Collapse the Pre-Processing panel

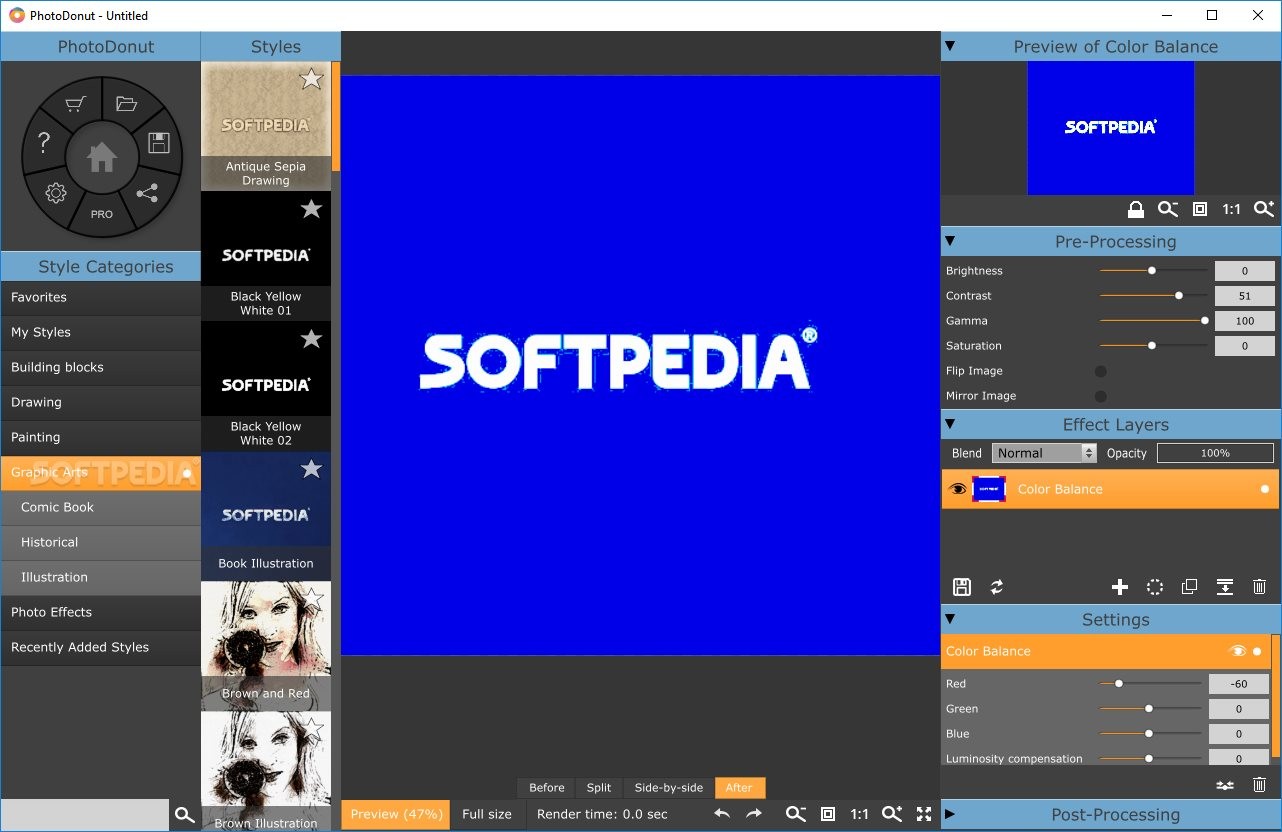950,241
